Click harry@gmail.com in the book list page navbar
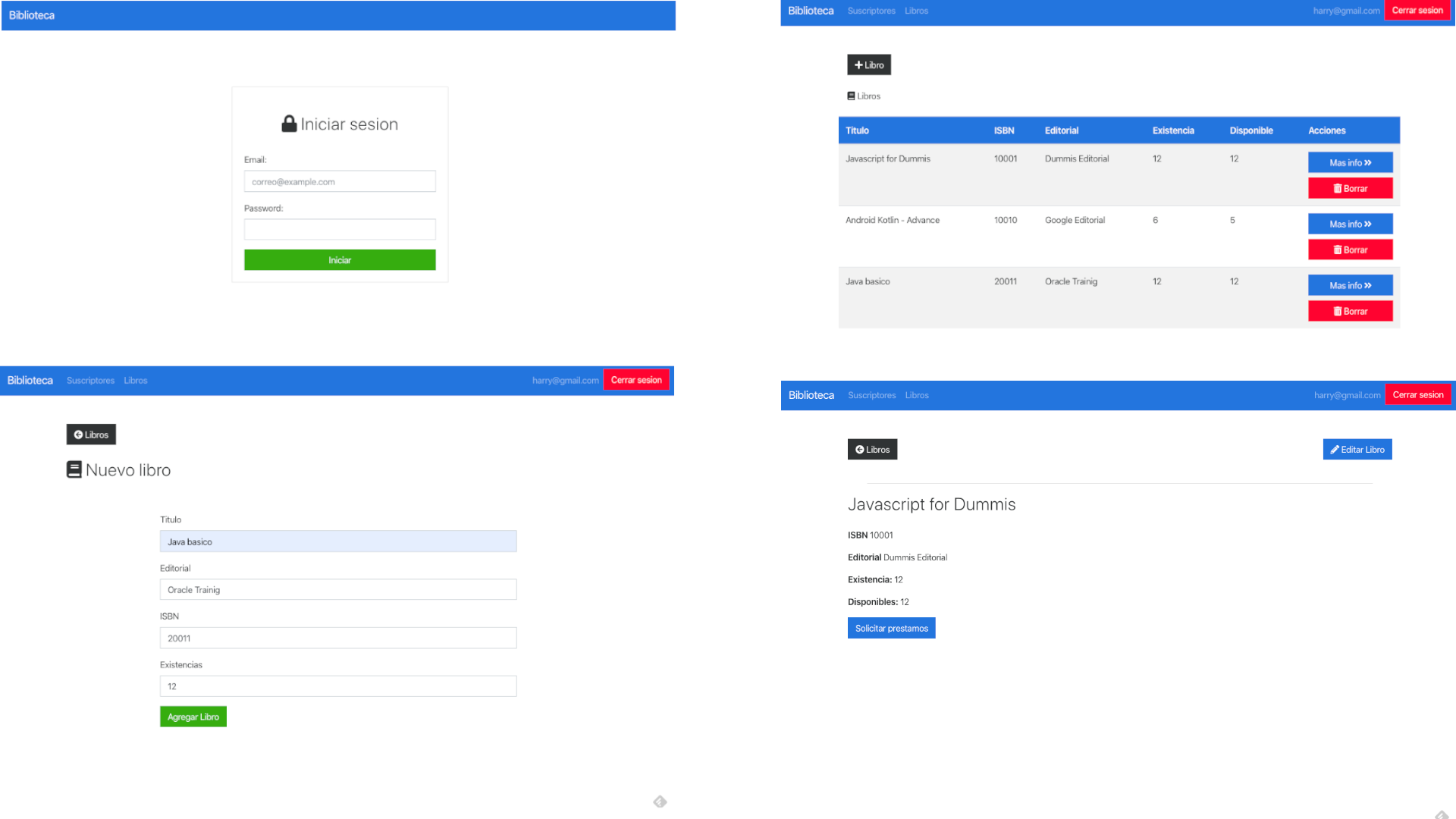Viewport: 1456px width, 819px height. 1346,11
